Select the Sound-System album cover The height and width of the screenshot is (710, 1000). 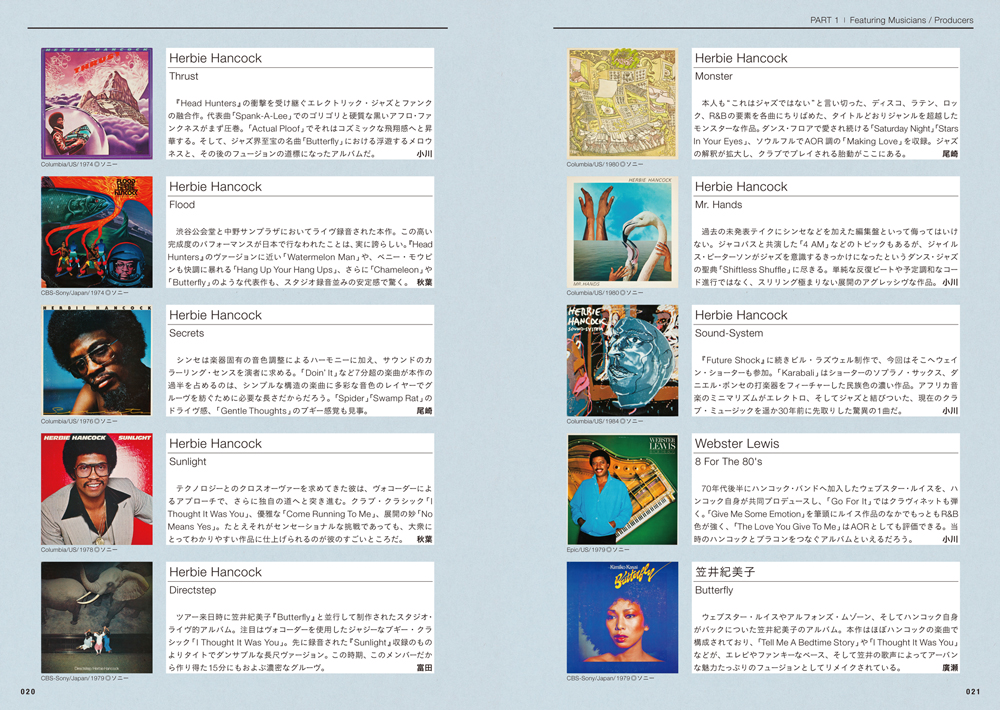point(622,360)
